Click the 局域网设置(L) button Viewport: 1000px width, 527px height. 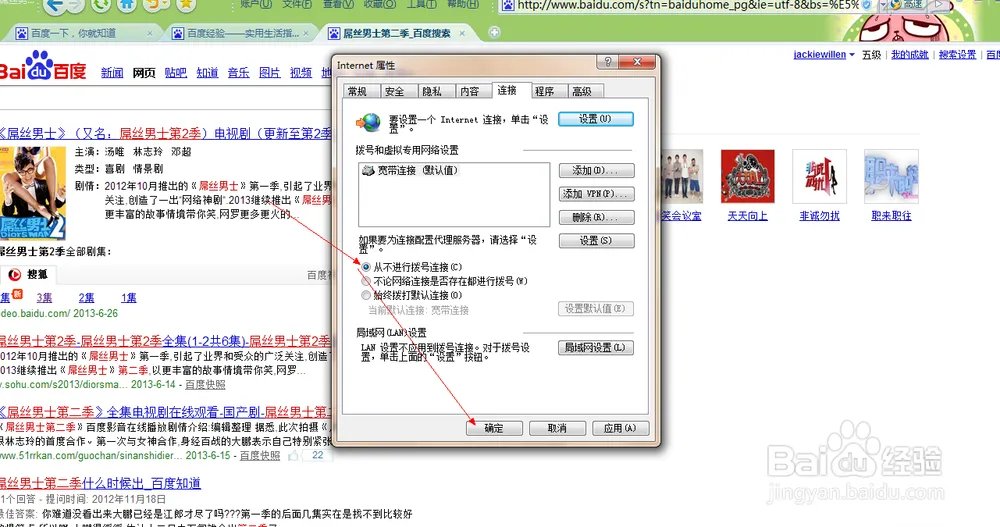point(596,348)
